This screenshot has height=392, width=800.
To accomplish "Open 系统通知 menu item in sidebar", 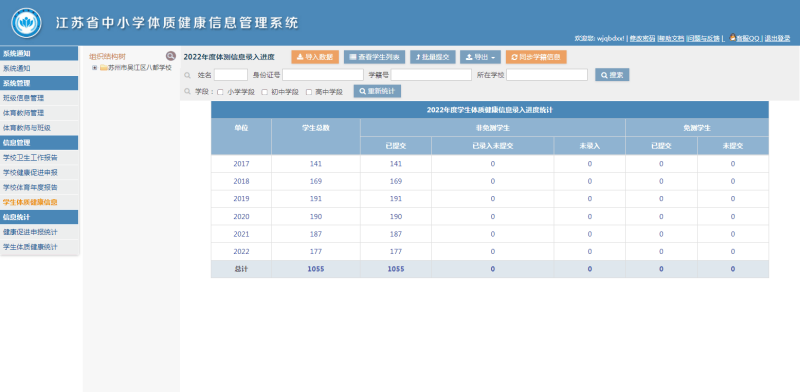I will click(x=39, y=68).
